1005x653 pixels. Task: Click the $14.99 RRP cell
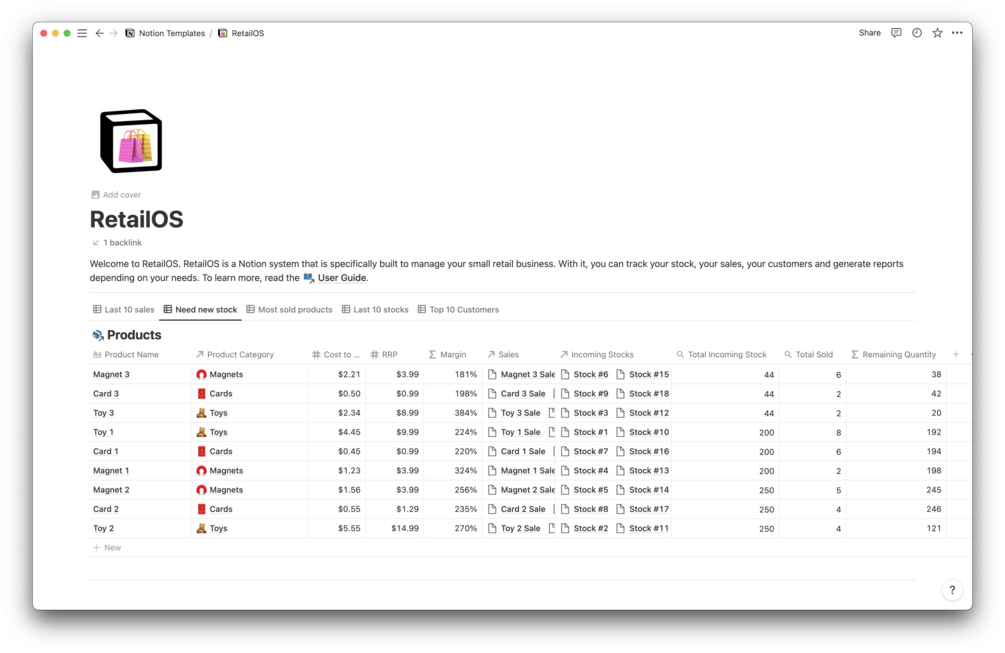[405, 528]
